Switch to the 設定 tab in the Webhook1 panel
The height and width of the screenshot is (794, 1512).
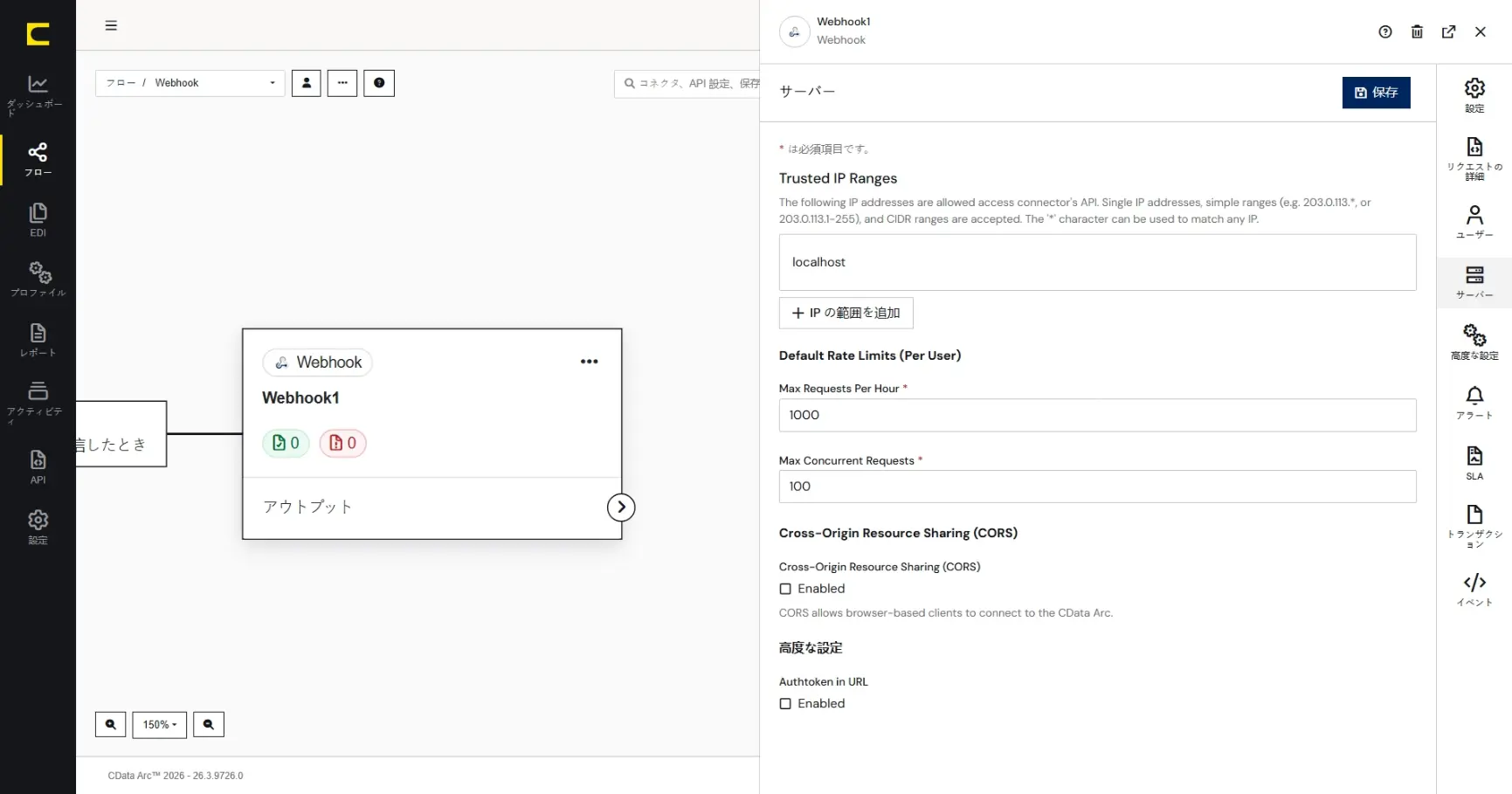click(1474, 95)
